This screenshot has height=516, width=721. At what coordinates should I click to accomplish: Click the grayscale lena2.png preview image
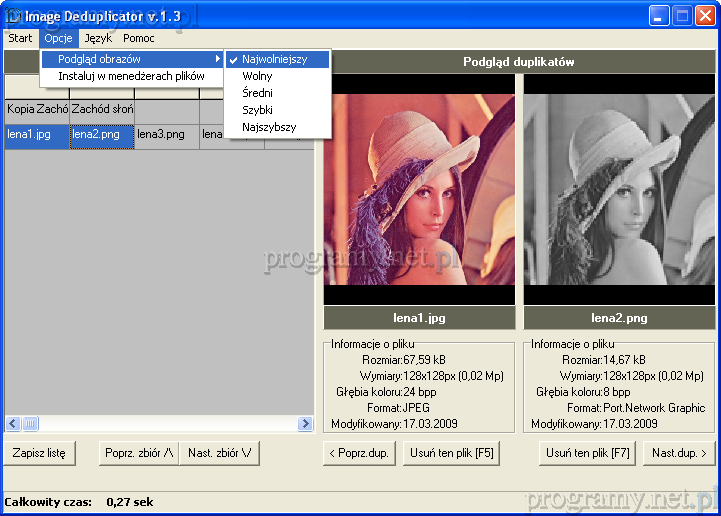coord(619,188)
